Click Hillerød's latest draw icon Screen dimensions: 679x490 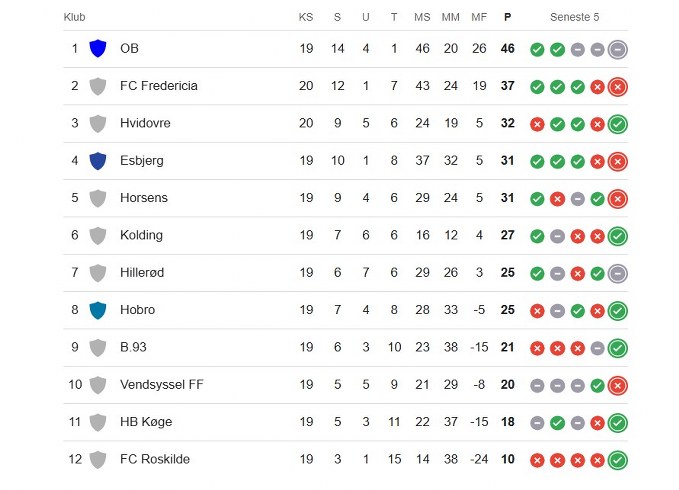[617, 273]
